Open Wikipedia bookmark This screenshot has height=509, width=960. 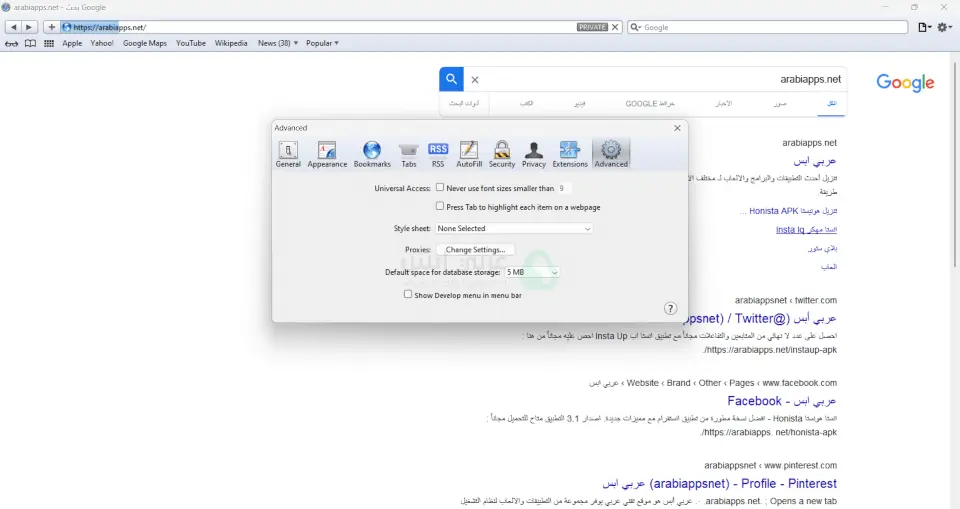[x=231, y=43]
